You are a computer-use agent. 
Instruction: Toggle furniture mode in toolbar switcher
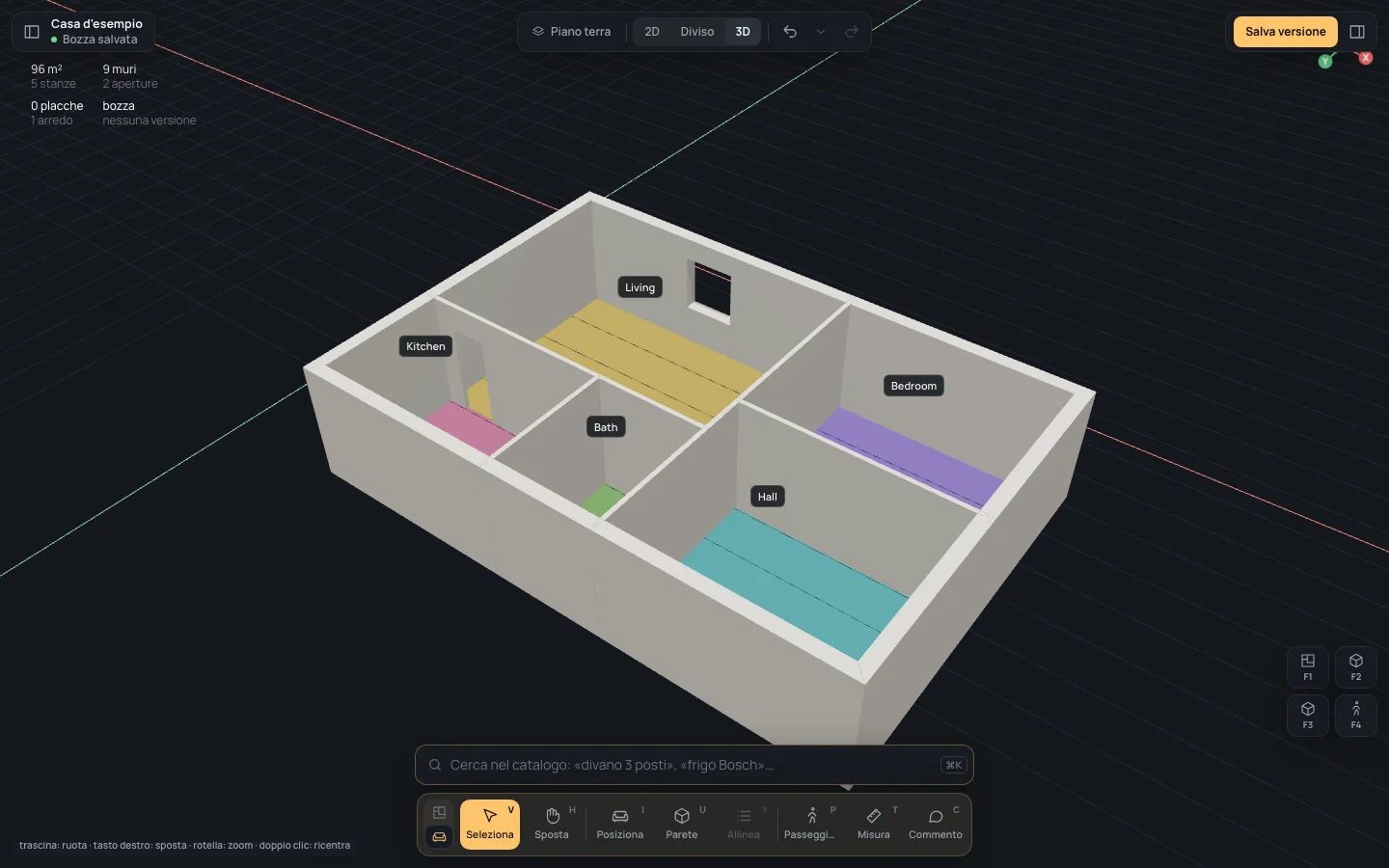point(440,837)
